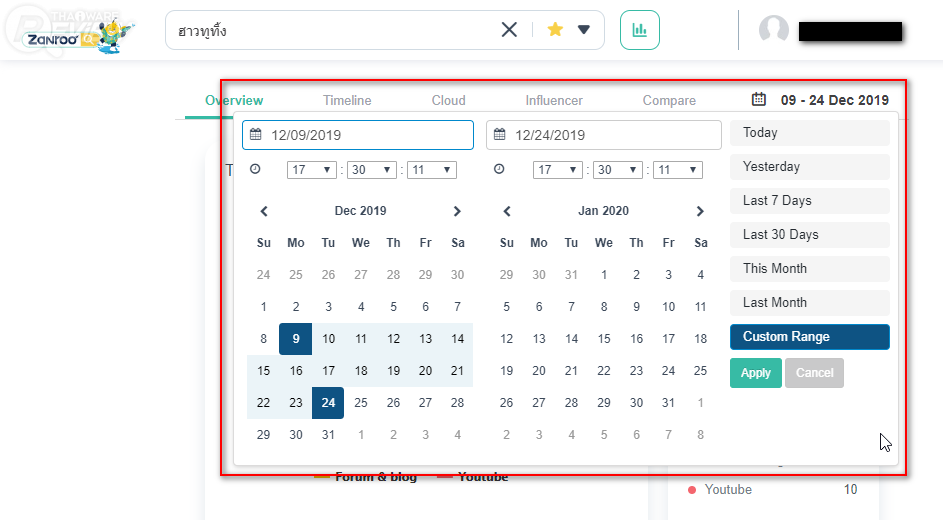This screenshot has width=943, height=520.
Task: Switch to the Overview tab
Action: click(234, 100)
